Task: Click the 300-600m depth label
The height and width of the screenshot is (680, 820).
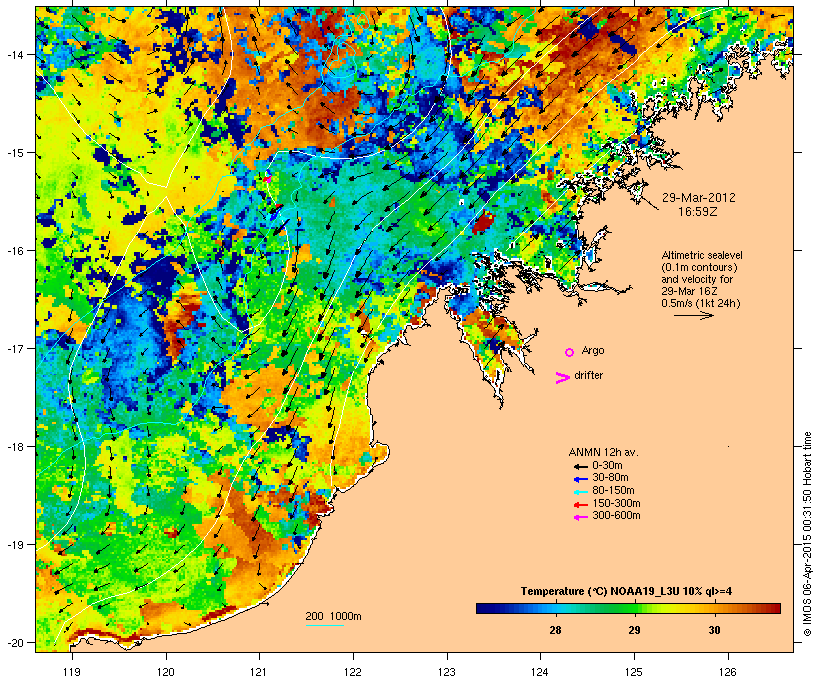Action: [616, 516]
